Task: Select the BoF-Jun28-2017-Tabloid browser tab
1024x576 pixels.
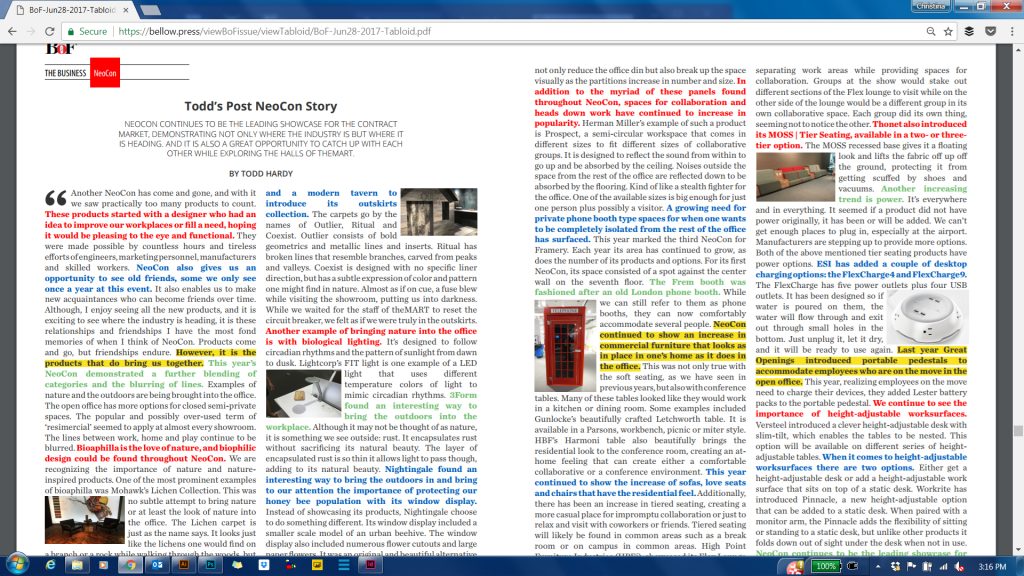Action: [72, 10]
